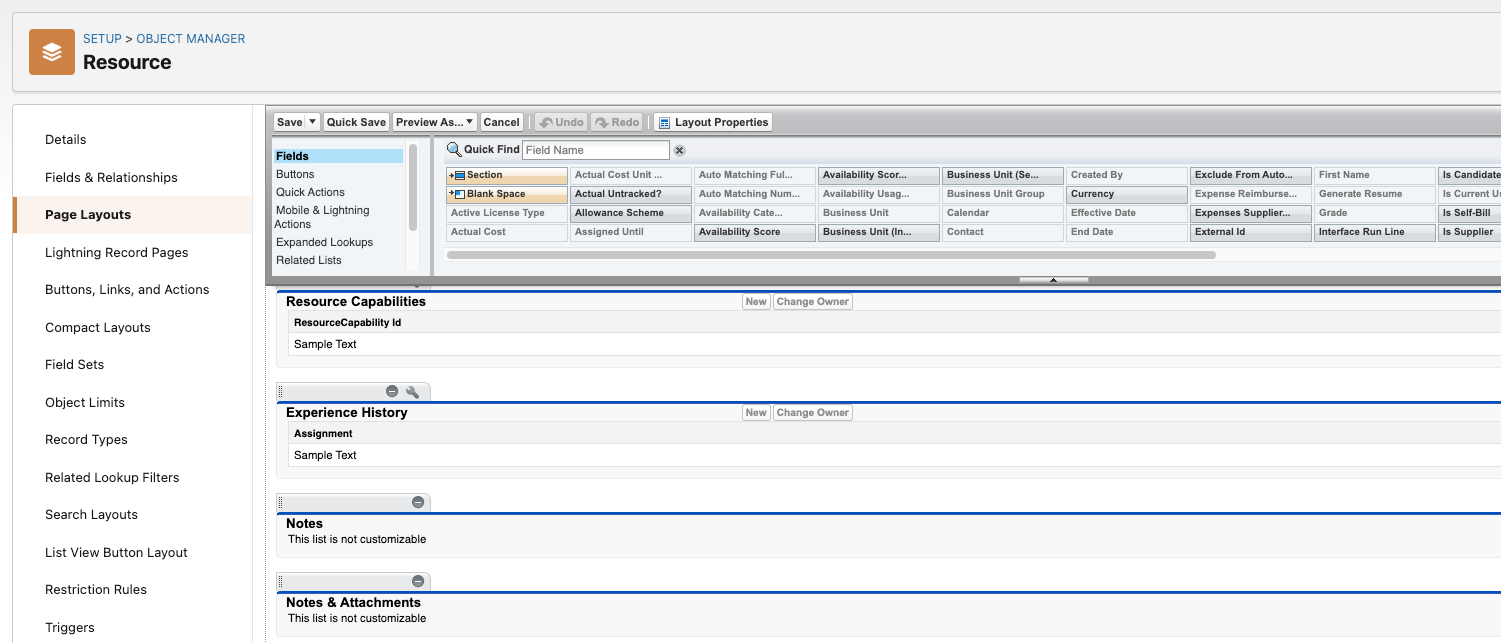Select the Active License Type field
Viewport: 1501px width, 643px height.
(x=507, y=213)
